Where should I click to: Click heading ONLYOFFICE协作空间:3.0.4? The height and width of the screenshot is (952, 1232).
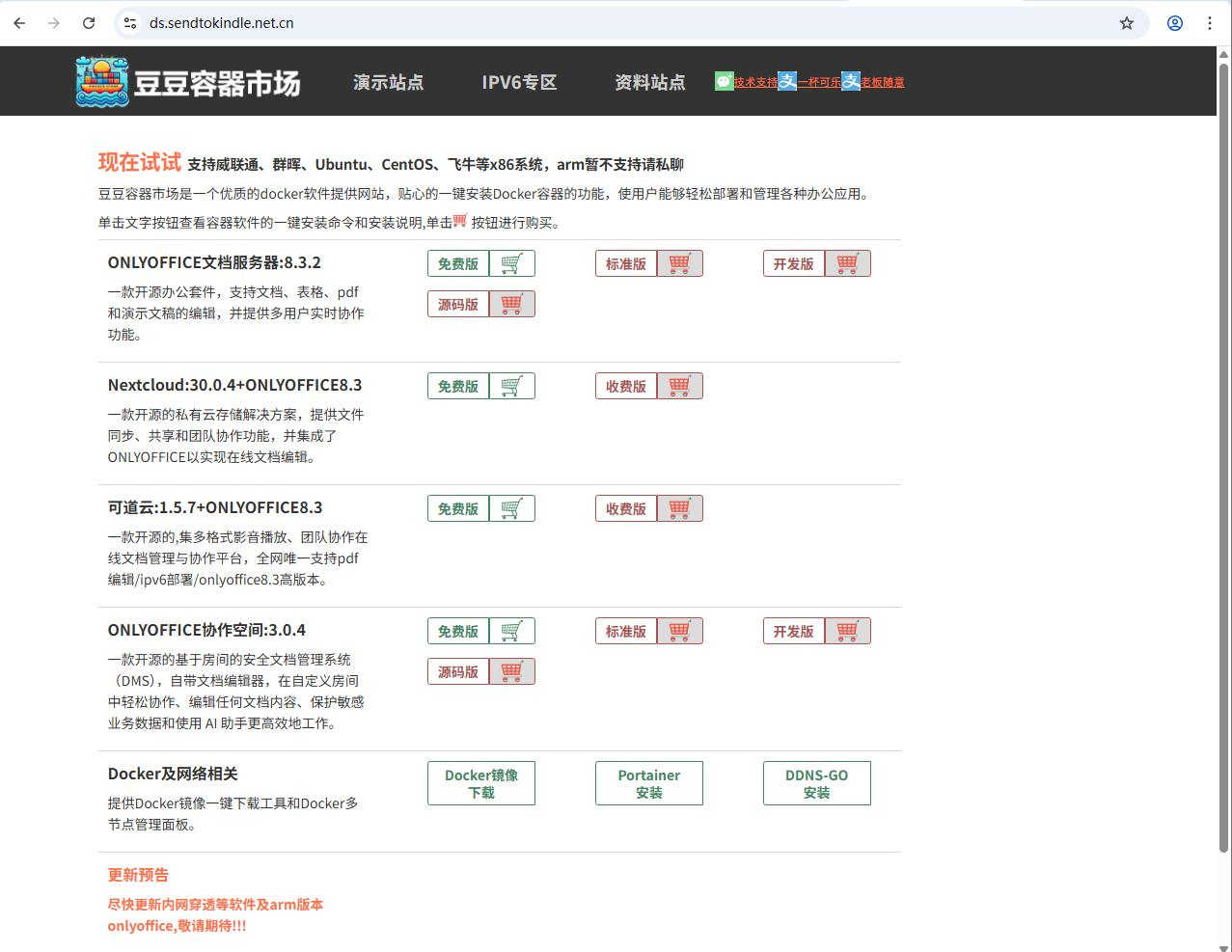tap(206, 630)
